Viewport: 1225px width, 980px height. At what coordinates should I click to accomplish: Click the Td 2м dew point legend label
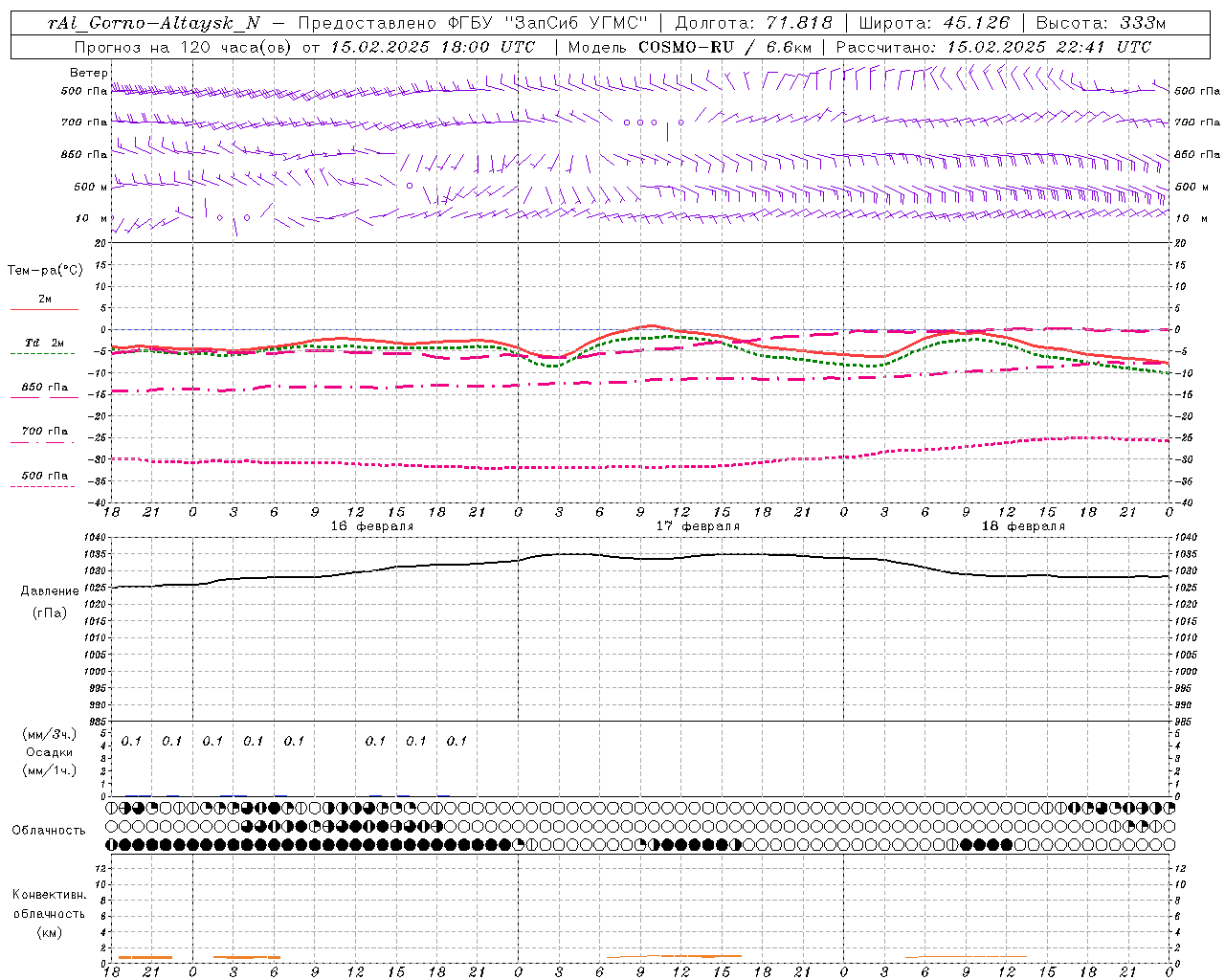click(44, 343)
